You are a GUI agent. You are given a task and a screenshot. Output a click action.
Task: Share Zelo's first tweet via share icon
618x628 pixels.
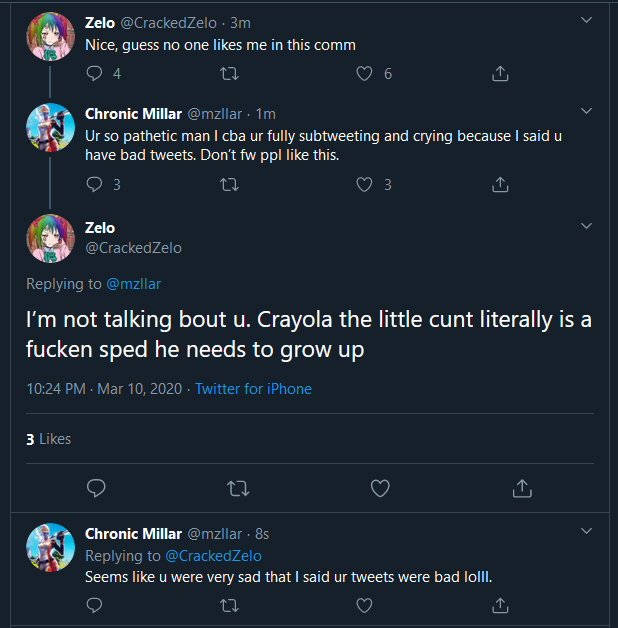501,73
